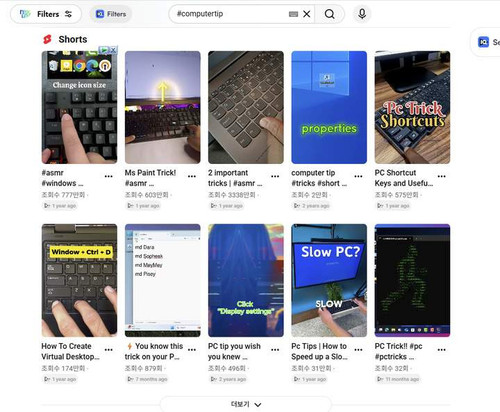The width and height of the screenshot is (500, 412).
Task: Open more options for '2 important tricks' short
Action: coord(275,176)
